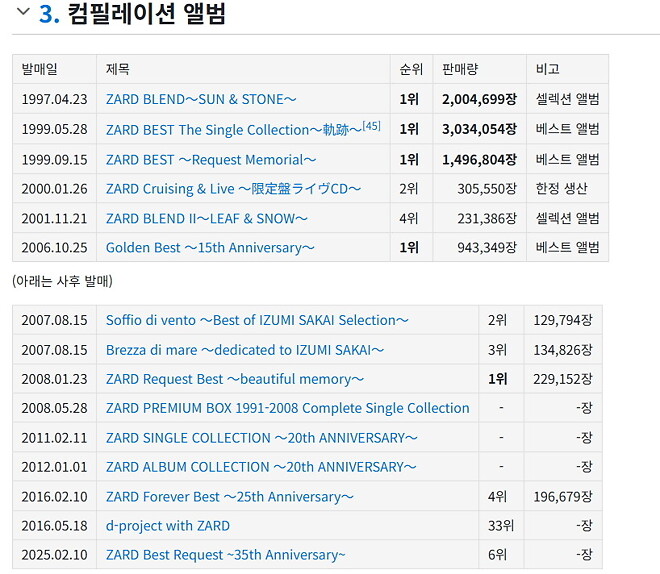Viewport: 660px width, 574px height.
Task: Open ZARD BLEND II~LEAF & SNOW~ link
Action: (x=207, y=218)
